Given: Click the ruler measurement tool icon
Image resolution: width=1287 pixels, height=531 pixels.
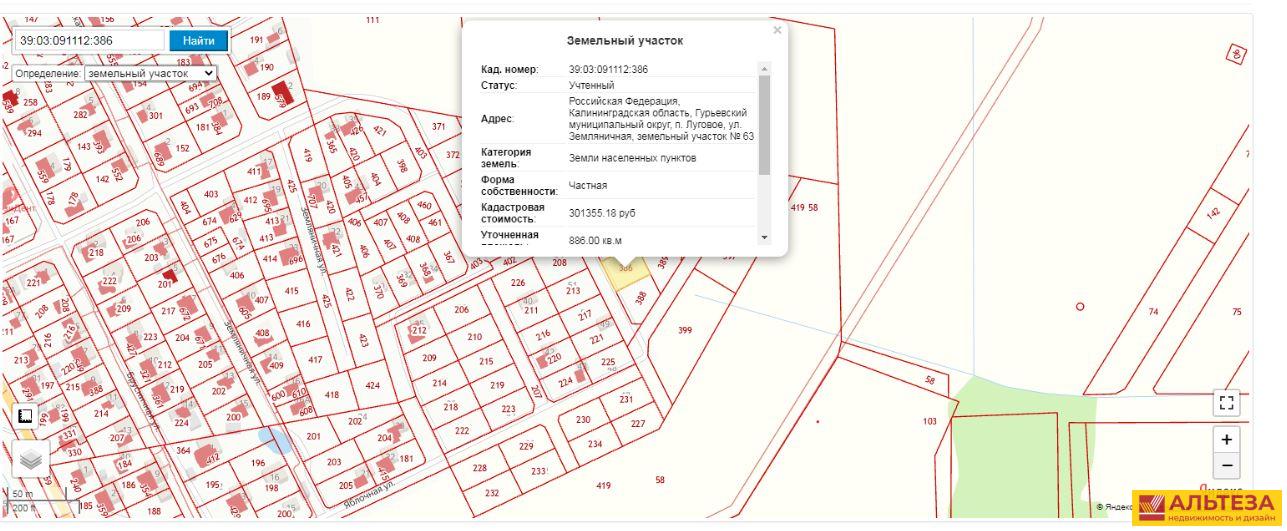Looking at the screenshot, I should point(26,416).
